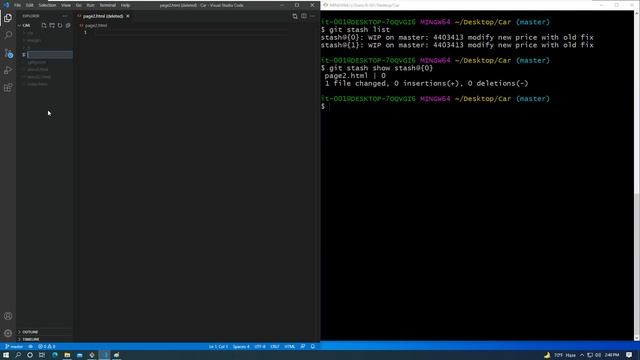Open the Accounts menu icon

[8, 316]
